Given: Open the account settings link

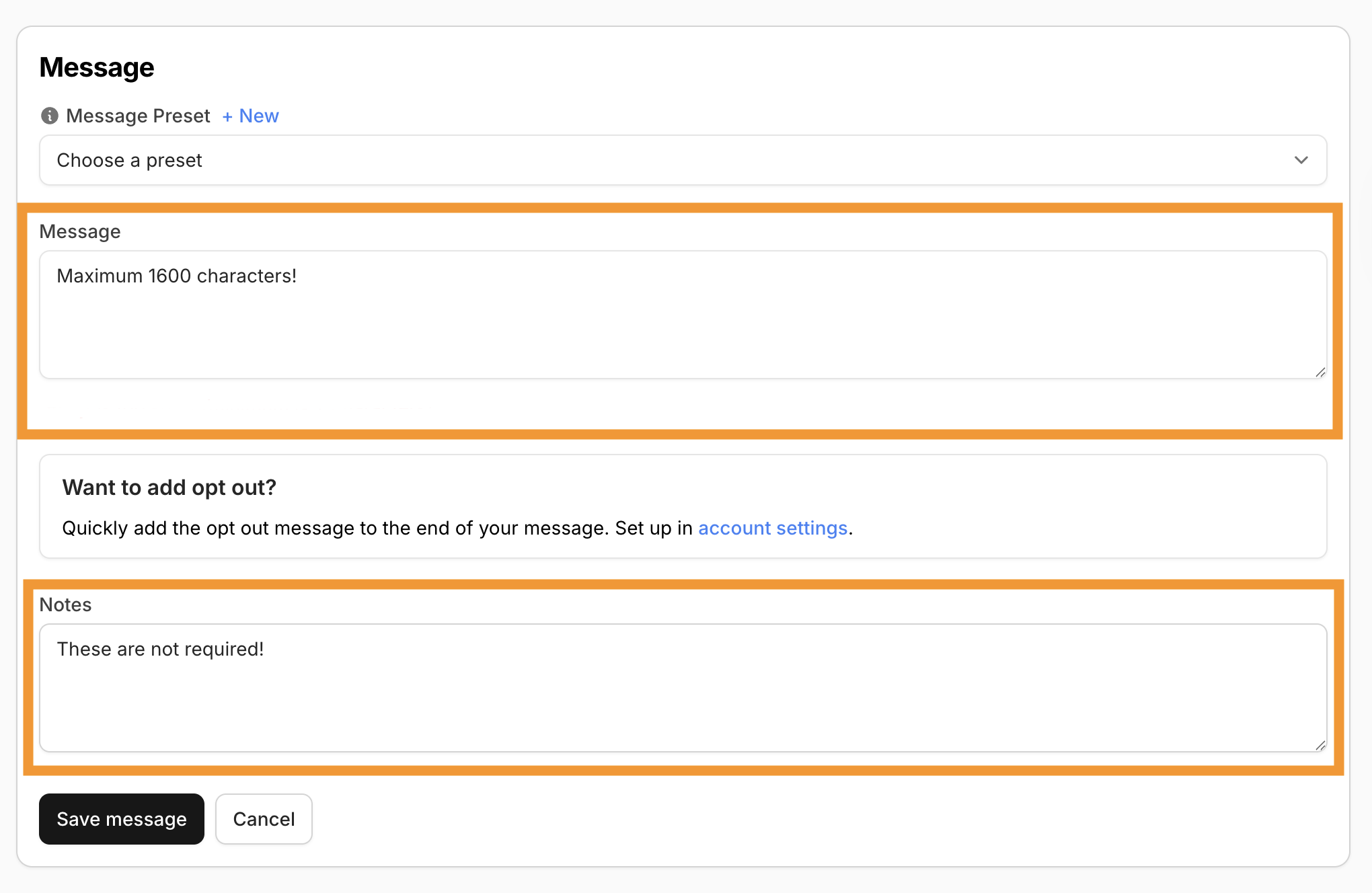Looking at the screenshot, I should click(x=772, y=528).
